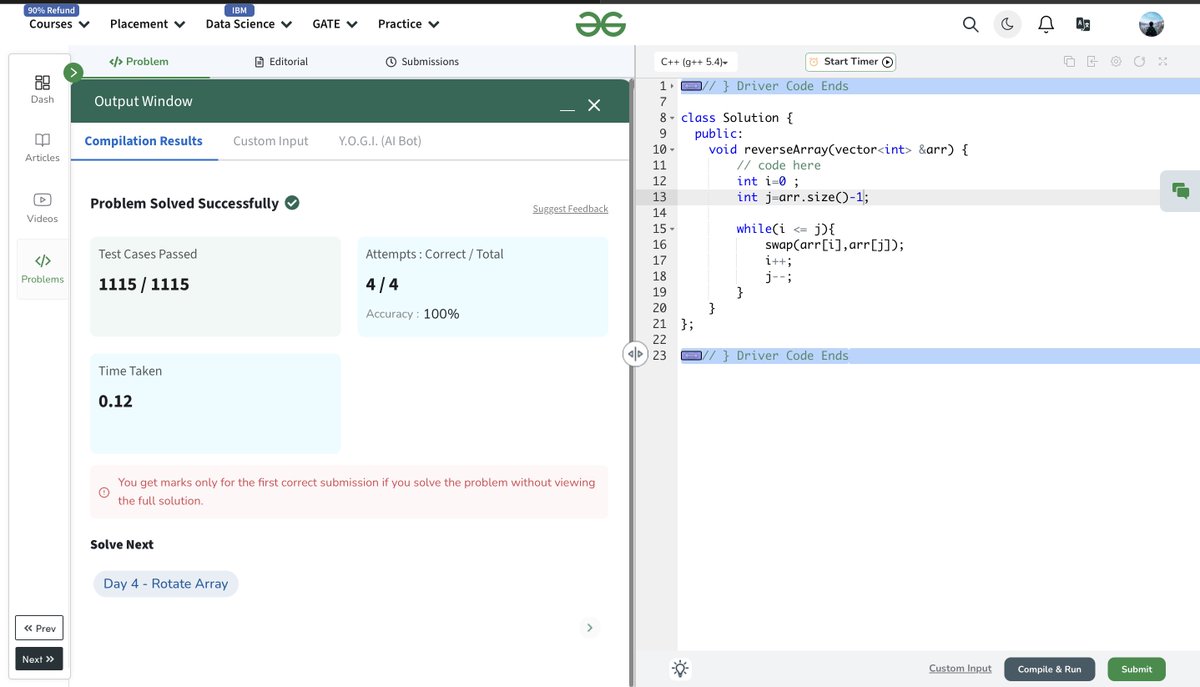Screen dimensions: 1200x687
Task: Open the Dash sidebar icon
Action: [42, 89]
